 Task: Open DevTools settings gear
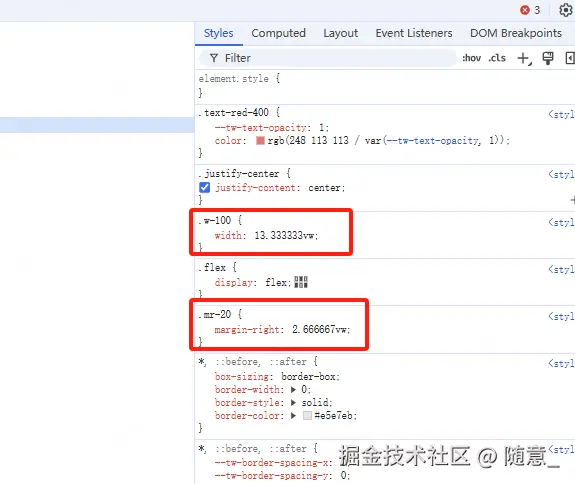[566, 10]
